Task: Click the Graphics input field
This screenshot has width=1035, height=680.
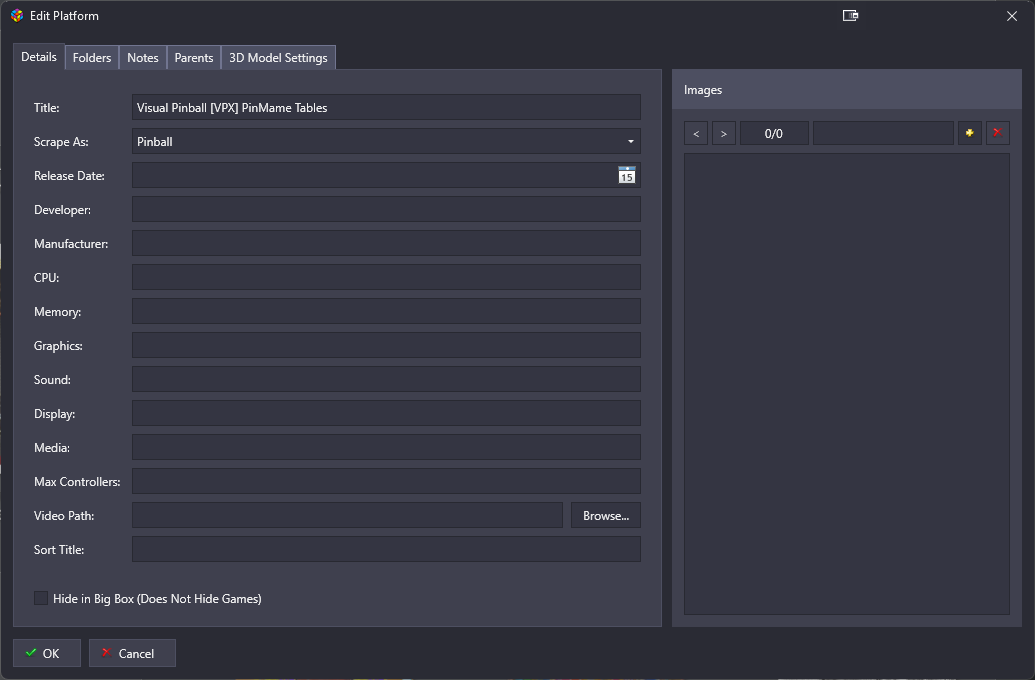Action: click(386, 345)
